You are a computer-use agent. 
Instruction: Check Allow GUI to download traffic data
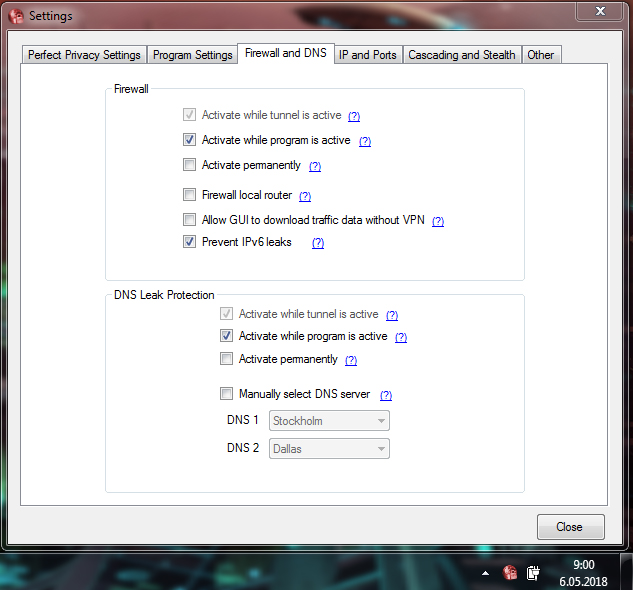189,220
